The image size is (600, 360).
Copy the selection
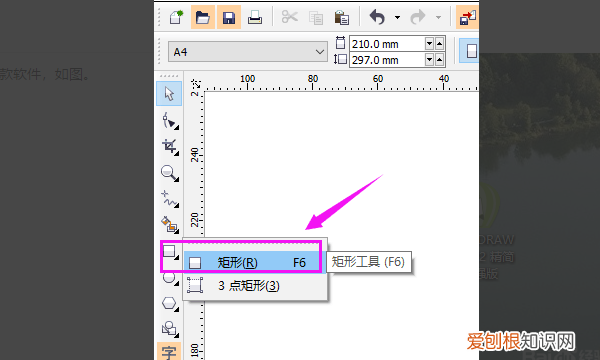316,18
